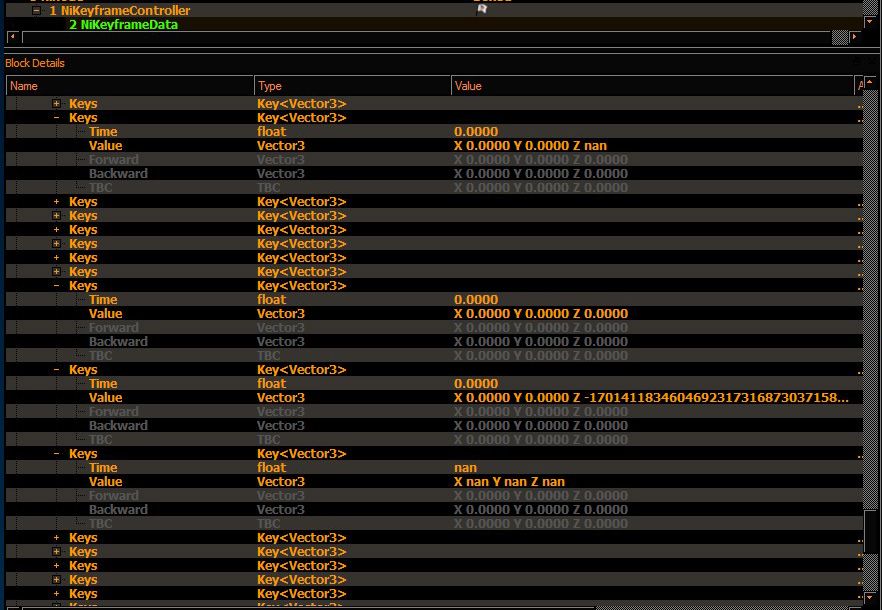Select the 2 NiKeyframeData block
Screen dimensions: 882x610
coord(123,24)
